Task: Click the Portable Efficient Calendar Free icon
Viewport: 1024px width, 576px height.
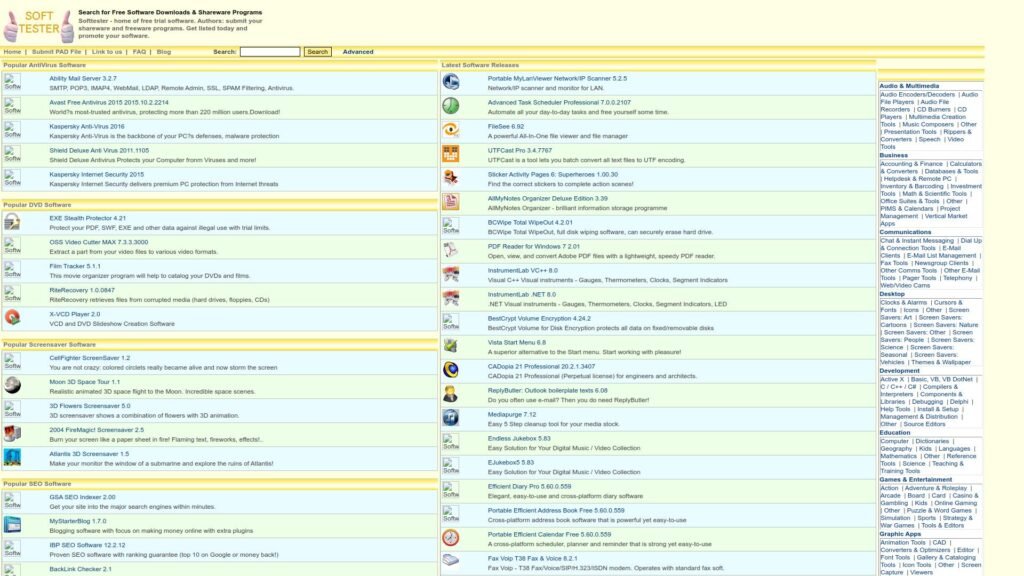Action: (x=451, y=538)
